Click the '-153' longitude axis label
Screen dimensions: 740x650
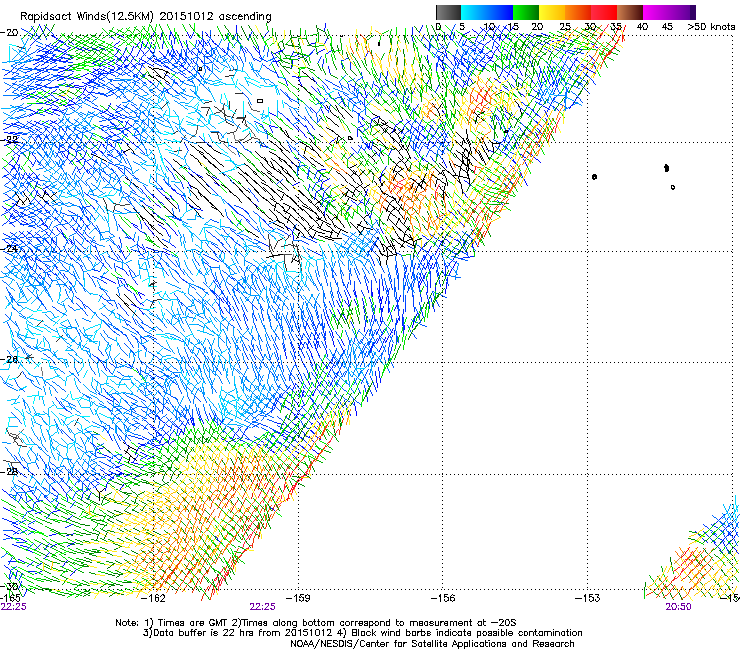point(587,598)
